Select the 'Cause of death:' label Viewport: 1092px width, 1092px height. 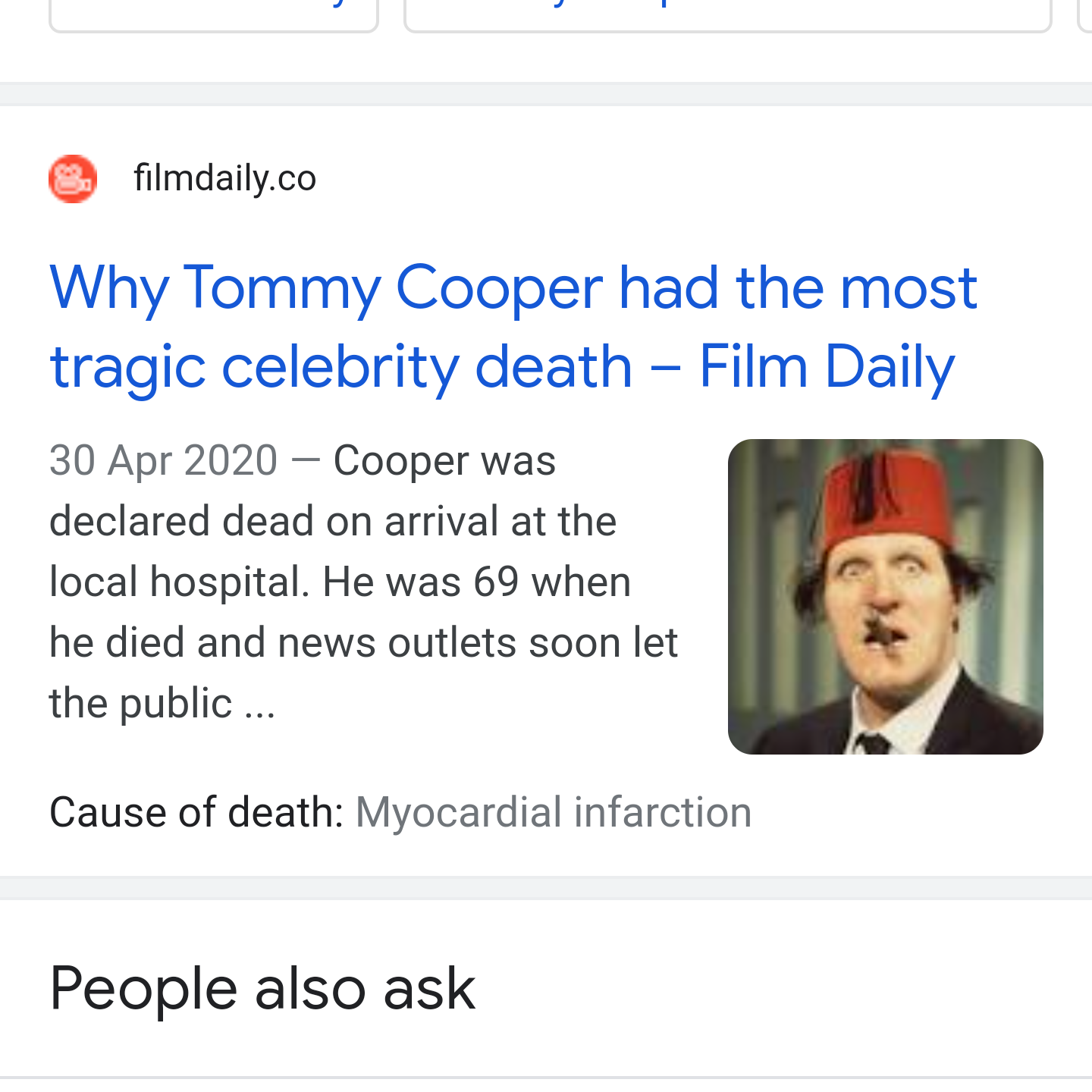click(x=196, y=812)
